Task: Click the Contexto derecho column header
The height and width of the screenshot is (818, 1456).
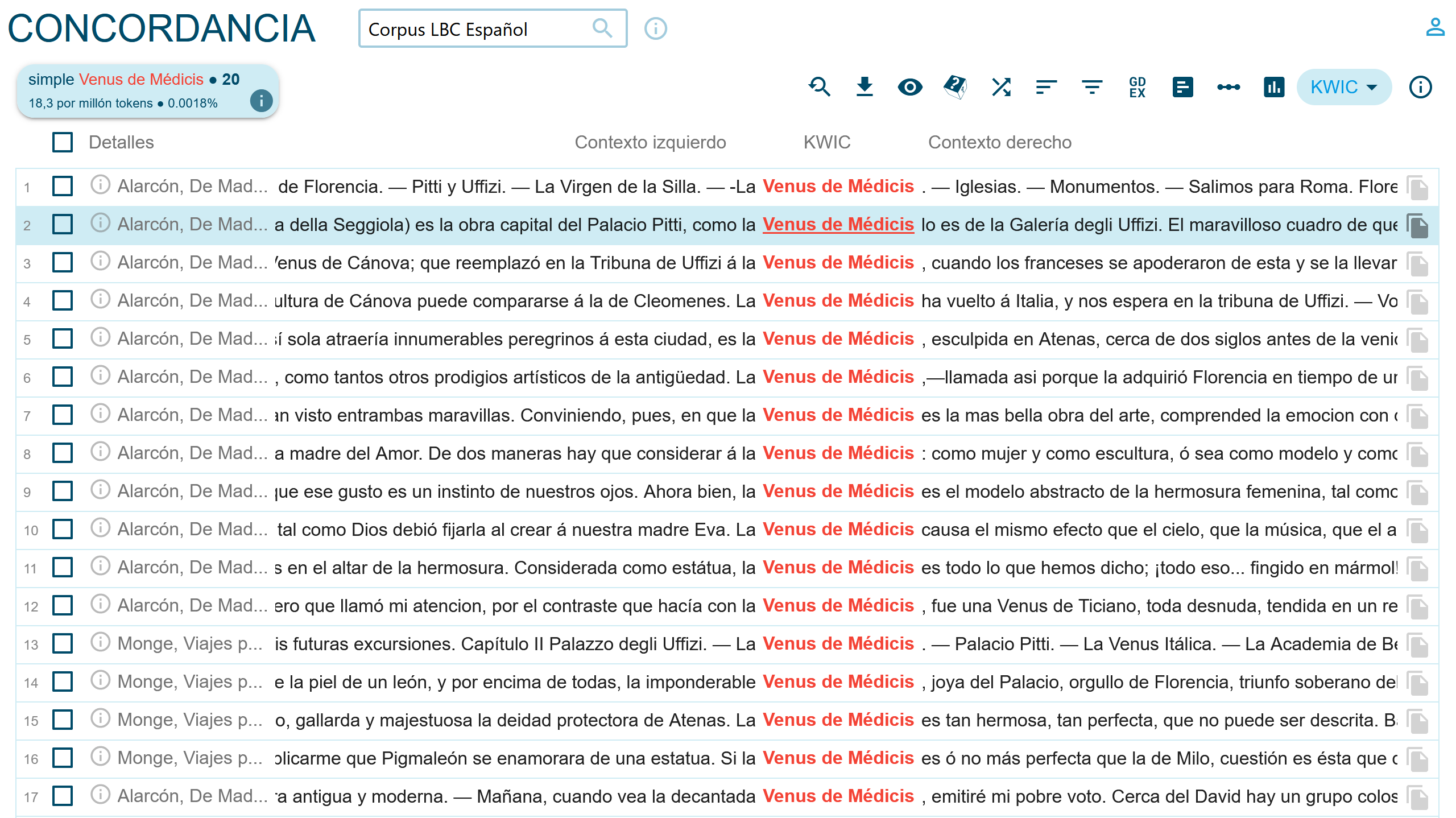Action: (x=1000, y=142)
